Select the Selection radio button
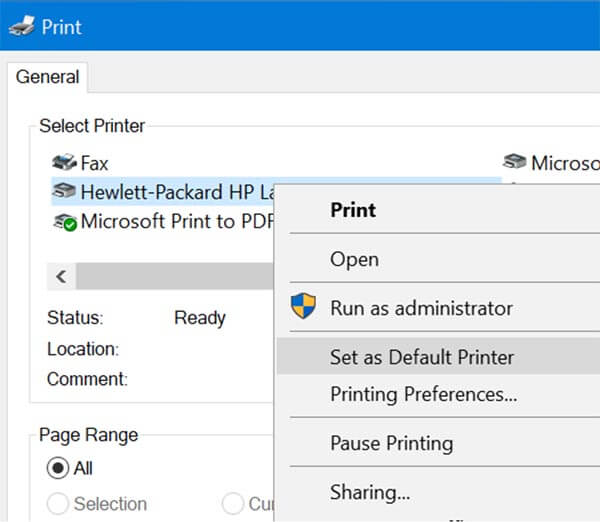Viewport: 600px width, 522px height. [58, 504]
